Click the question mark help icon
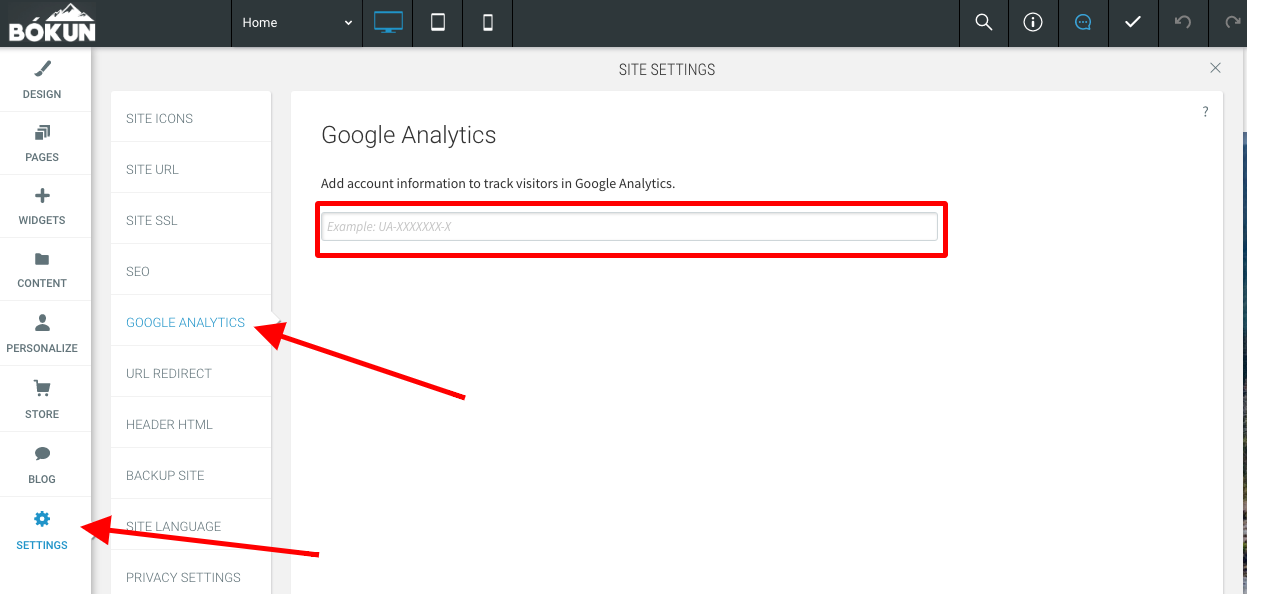 pos(1205,112)
